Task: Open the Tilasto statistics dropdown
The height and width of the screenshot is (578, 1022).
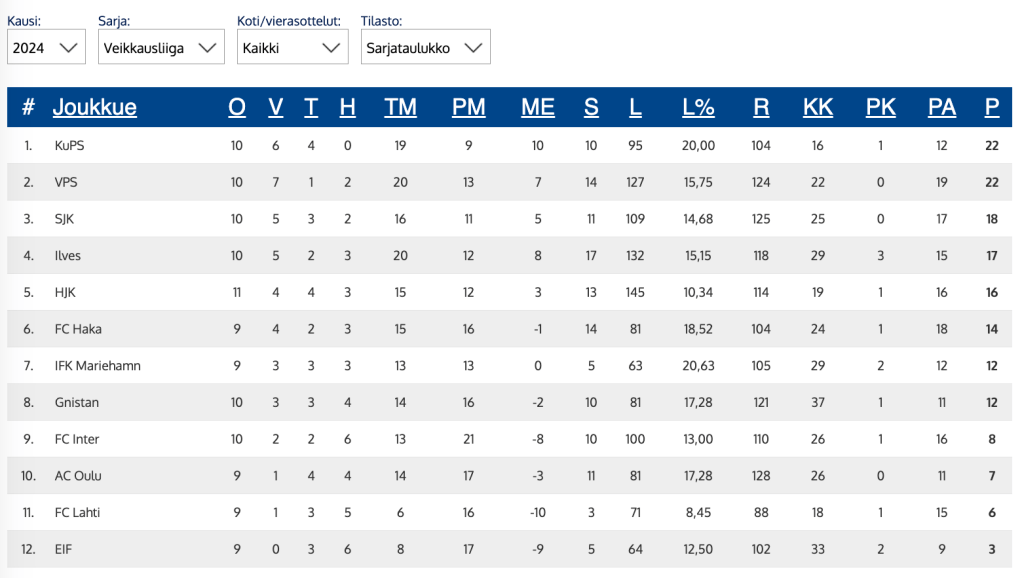Action: (425, 47)
